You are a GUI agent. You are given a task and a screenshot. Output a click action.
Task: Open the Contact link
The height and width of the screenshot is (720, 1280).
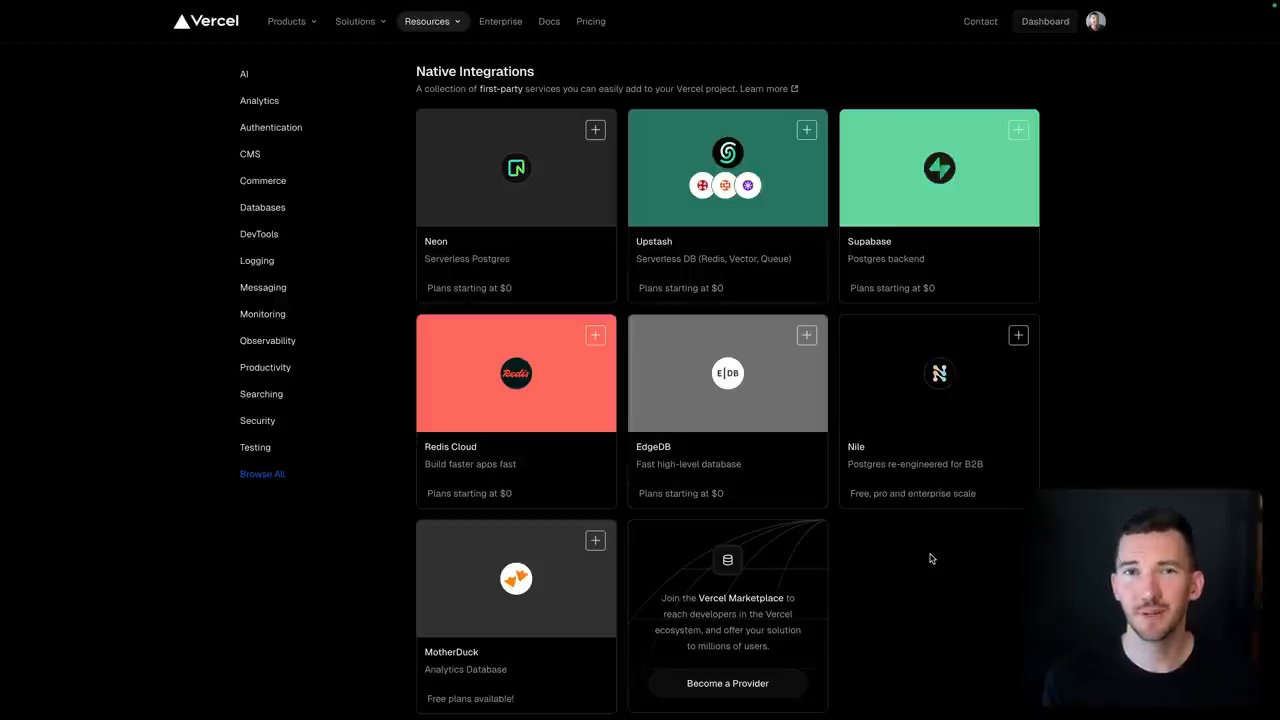(x=980, y=21)
